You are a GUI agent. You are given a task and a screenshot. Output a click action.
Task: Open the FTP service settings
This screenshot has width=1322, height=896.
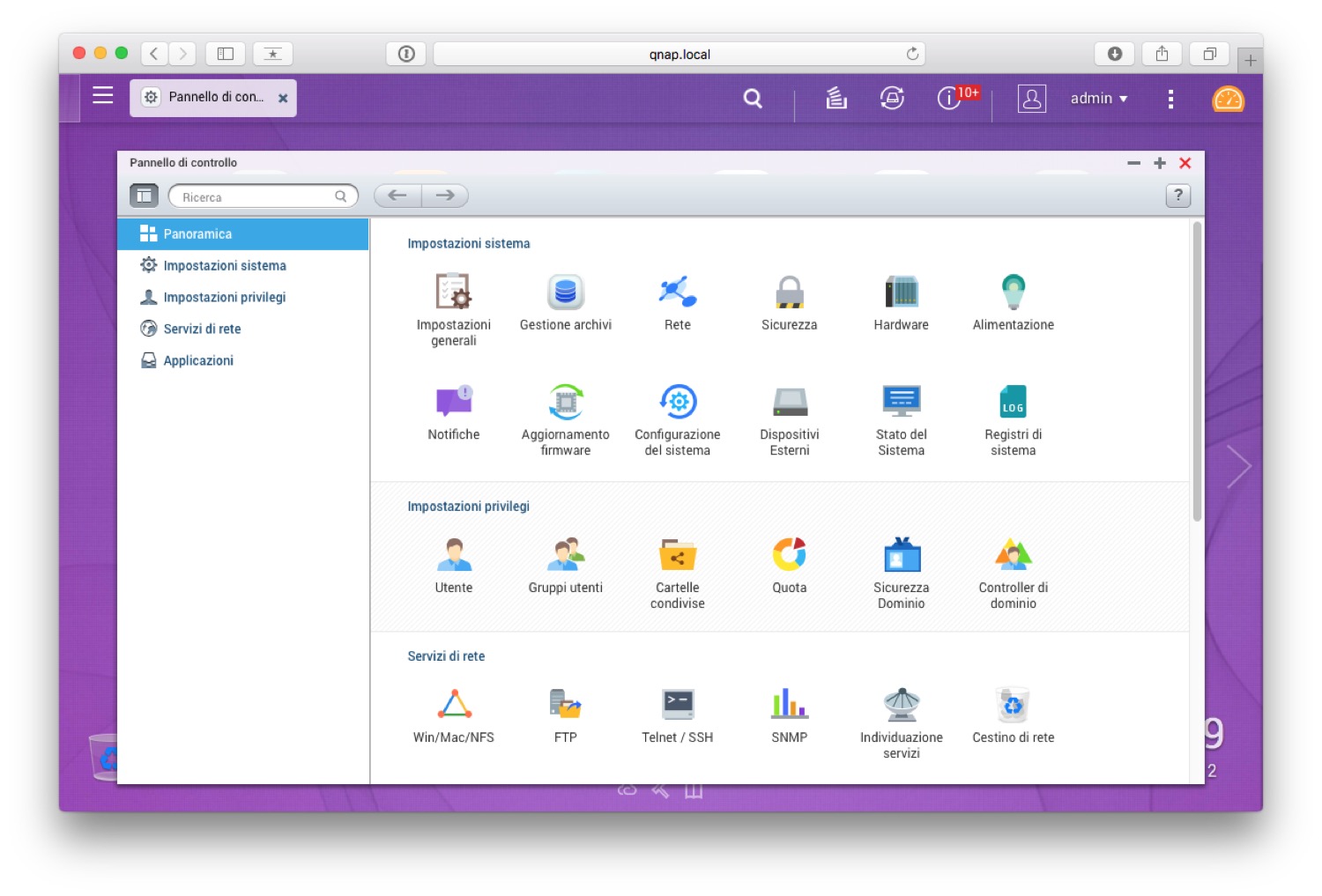pos(566,715)
